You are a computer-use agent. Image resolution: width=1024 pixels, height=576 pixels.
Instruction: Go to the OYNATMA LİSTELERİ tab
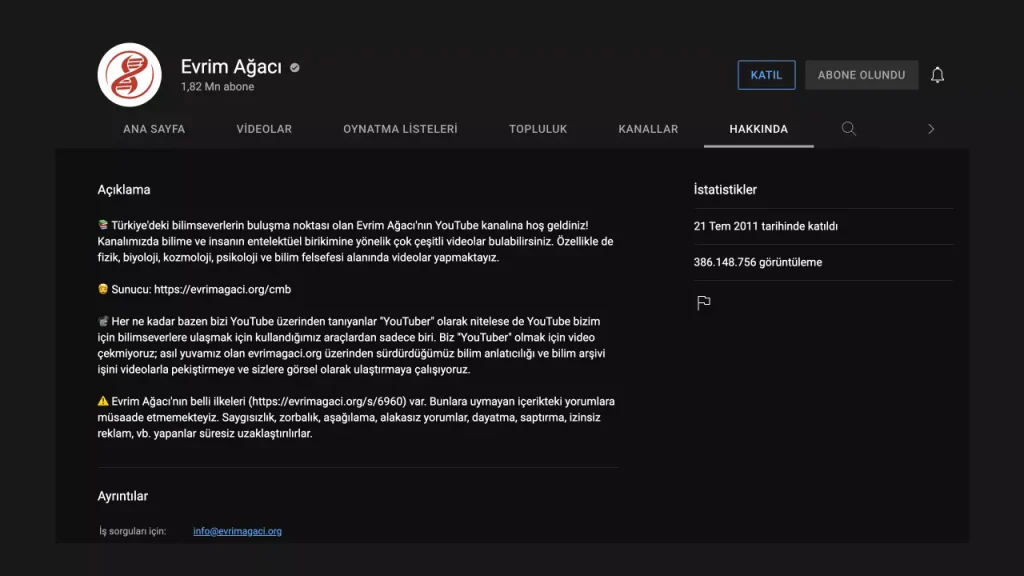(400, 129)
